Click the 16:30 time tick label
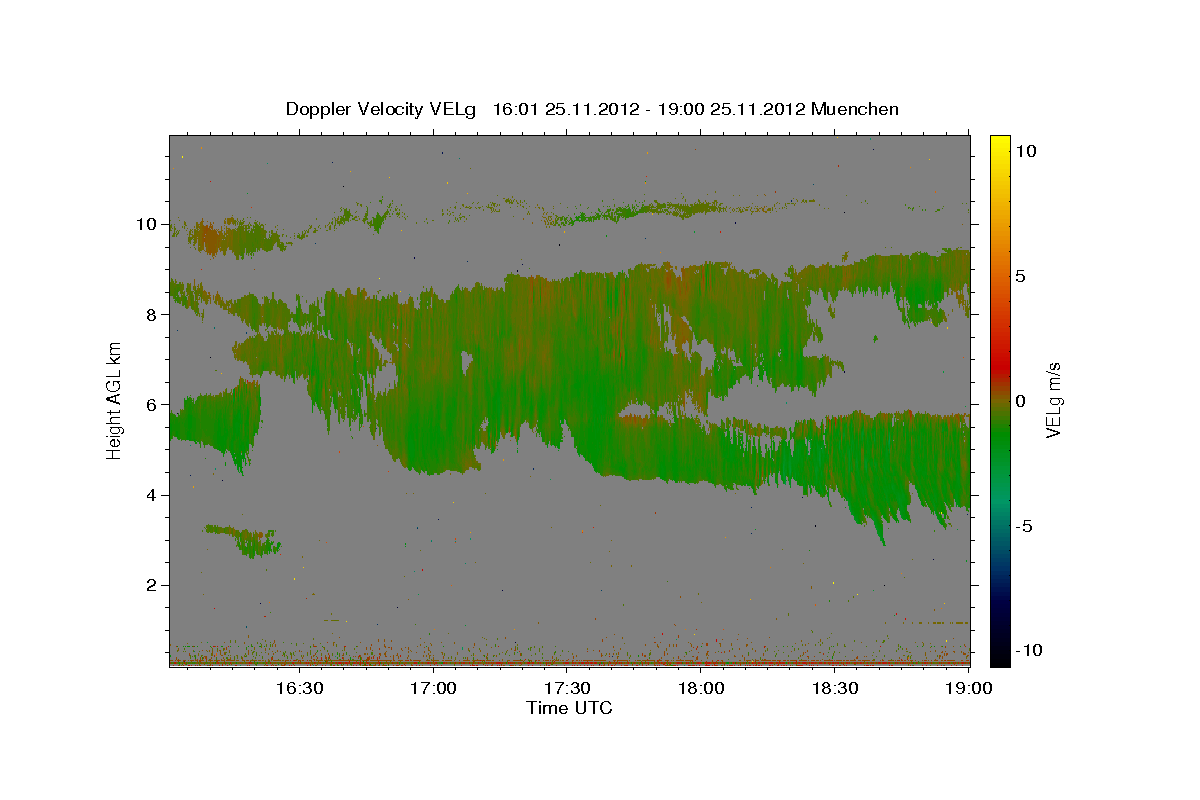1200x800 pixels. point(300,688)
